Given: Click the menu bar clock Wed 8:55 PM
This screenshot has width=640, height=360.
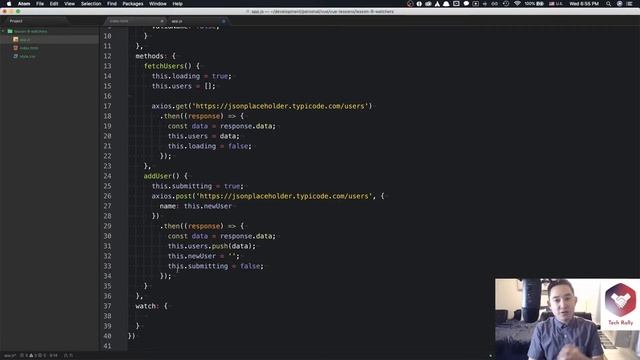Looking at the screenshot, I should click(584, 4).
